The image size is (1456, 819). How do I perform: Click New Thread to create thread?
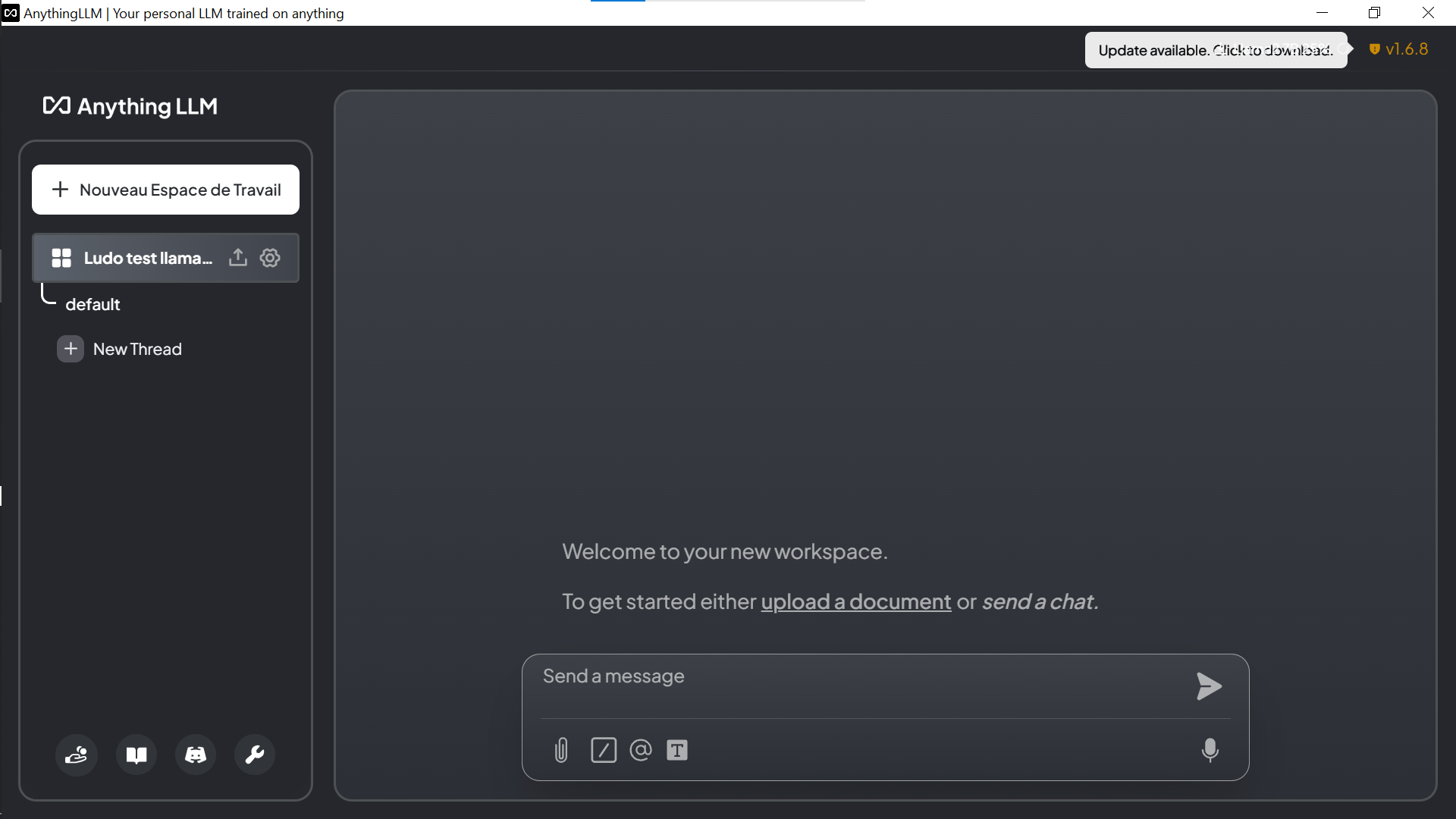[x=137, y=349]
